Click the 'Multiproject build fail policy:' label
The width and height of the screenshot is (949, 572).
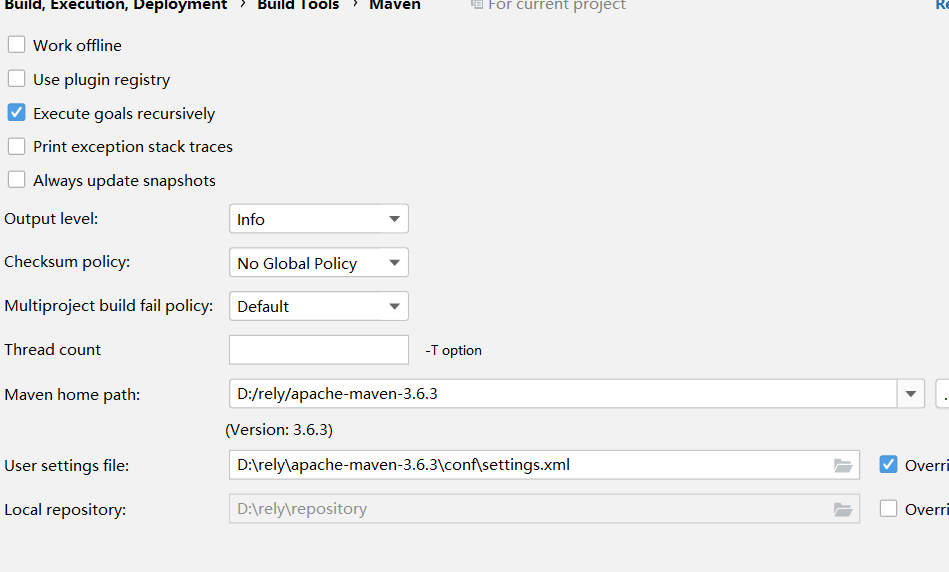click(x=108, y=306)
